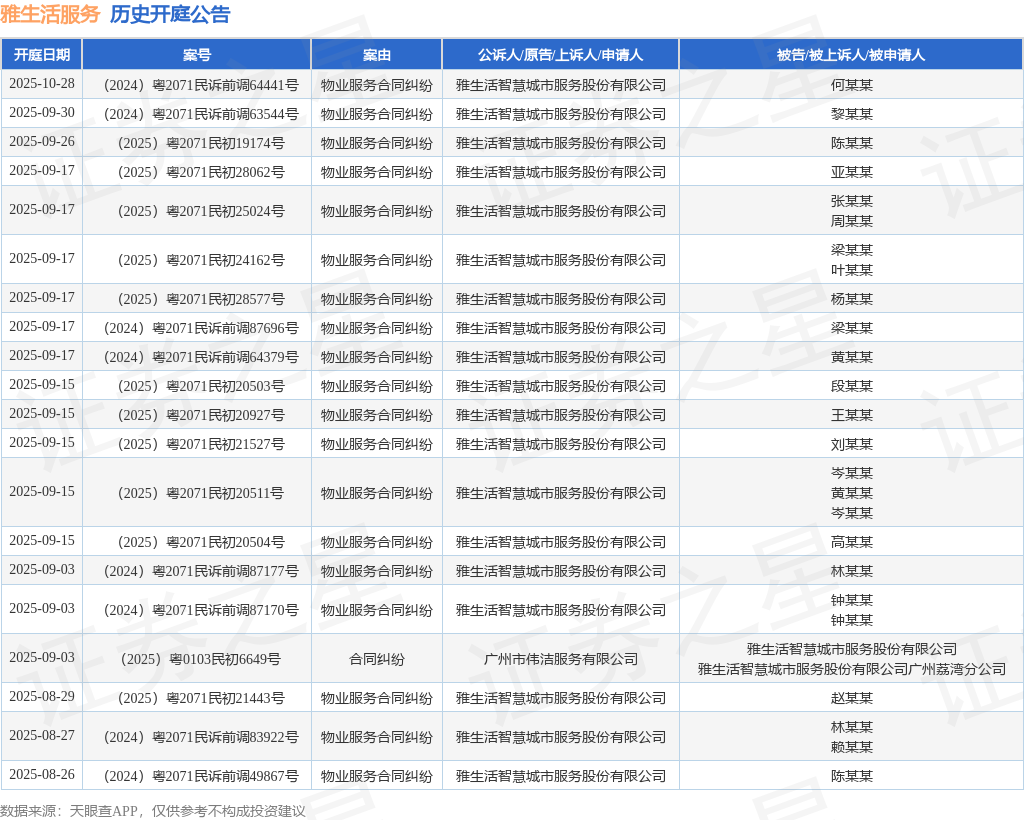Click plaintiff 广州市伟洁服务有限公司
1024x820 pixels.
click(x=560, y=659)
